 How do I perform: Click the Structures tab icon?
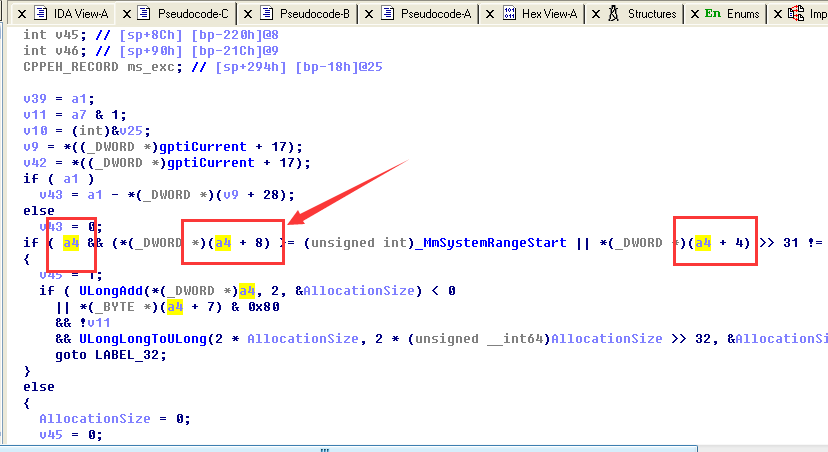[x=614, y=14]
